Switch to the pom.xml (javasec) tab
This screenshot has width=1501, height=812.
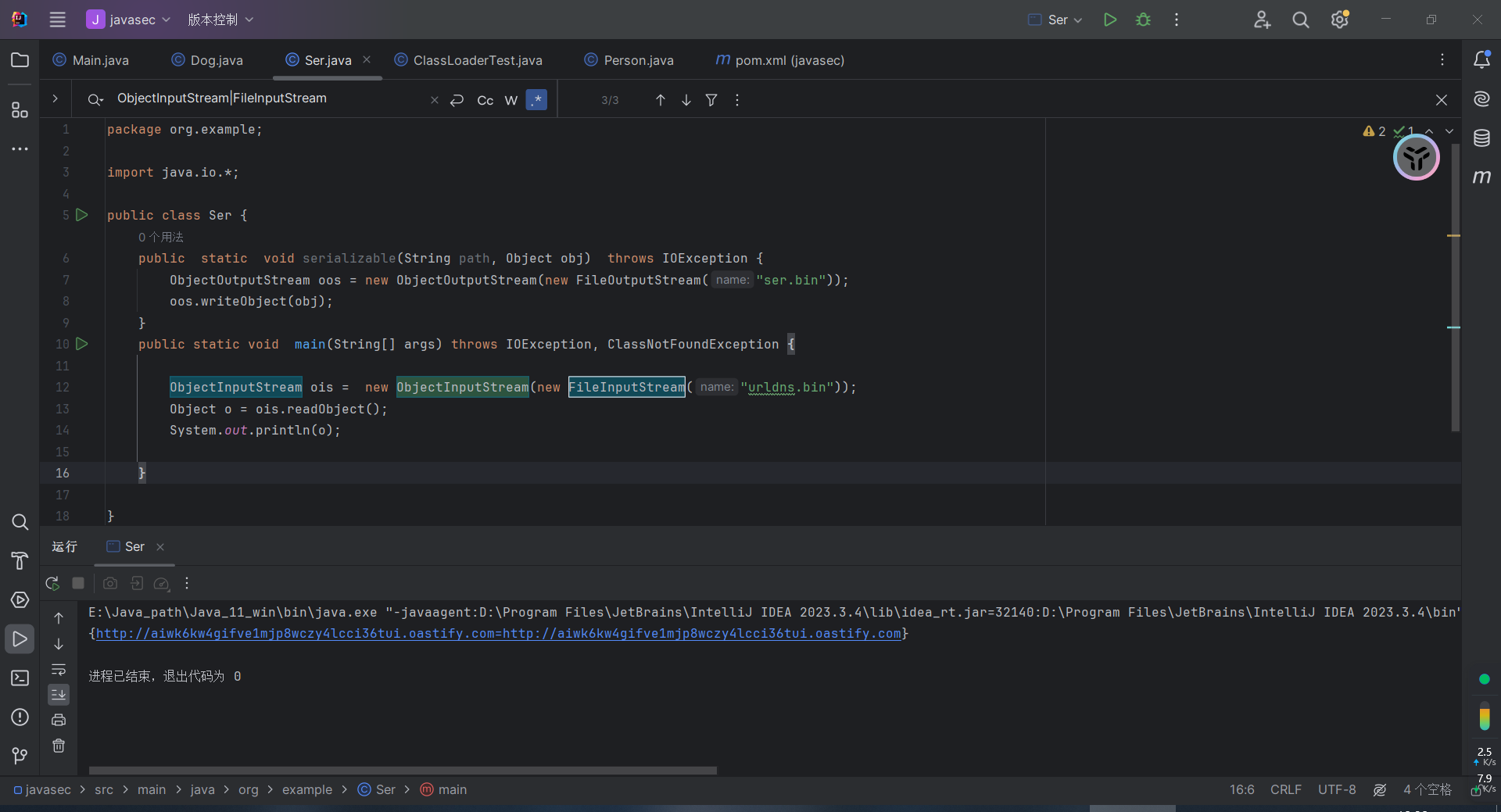[x=788, y=60]
